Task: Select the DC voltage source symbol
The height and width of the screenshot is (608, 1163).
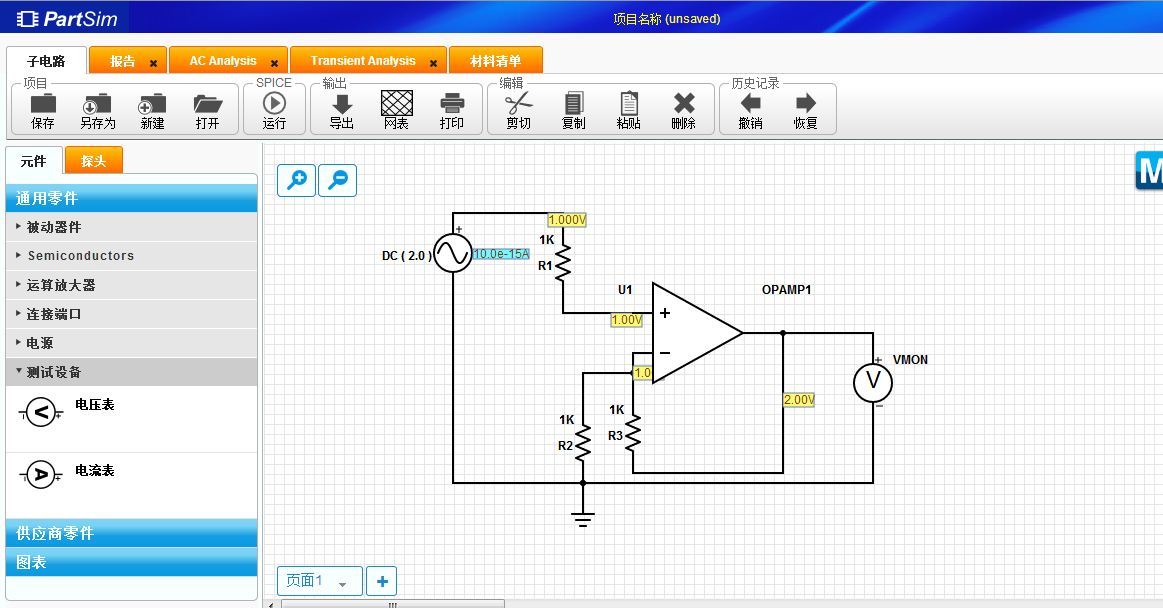Action: (x=452, y=254)
